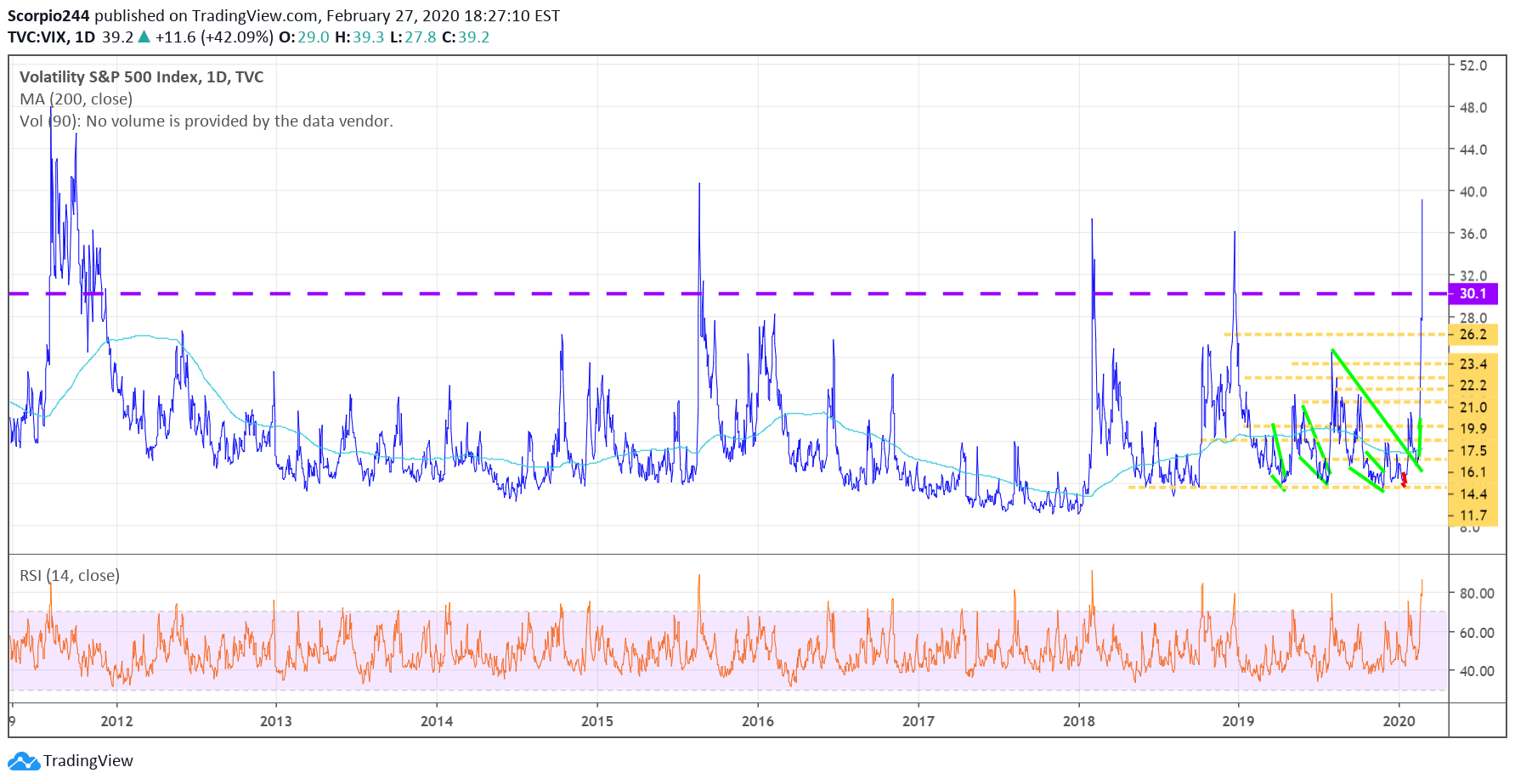Click the yellow 22.2 price label
Viewport: 1515px width, 784px height.
coord(1473,386)
